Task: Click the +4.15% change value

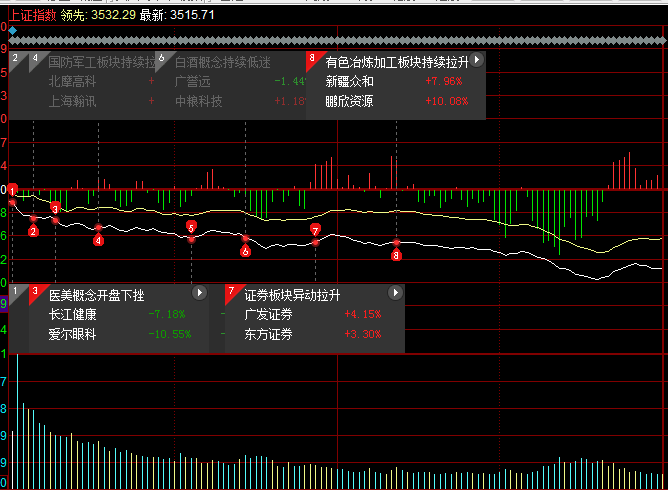Action: [x=363, y=314]
